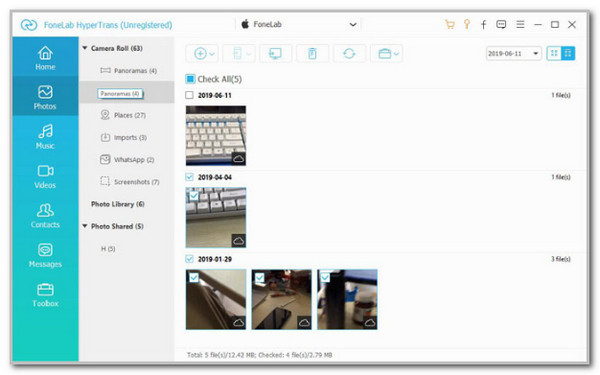This screenshot has width=600, height=375.
Task: Uncheck the phone-on-desk photo checkbox
Action: [x=260, y=277]
